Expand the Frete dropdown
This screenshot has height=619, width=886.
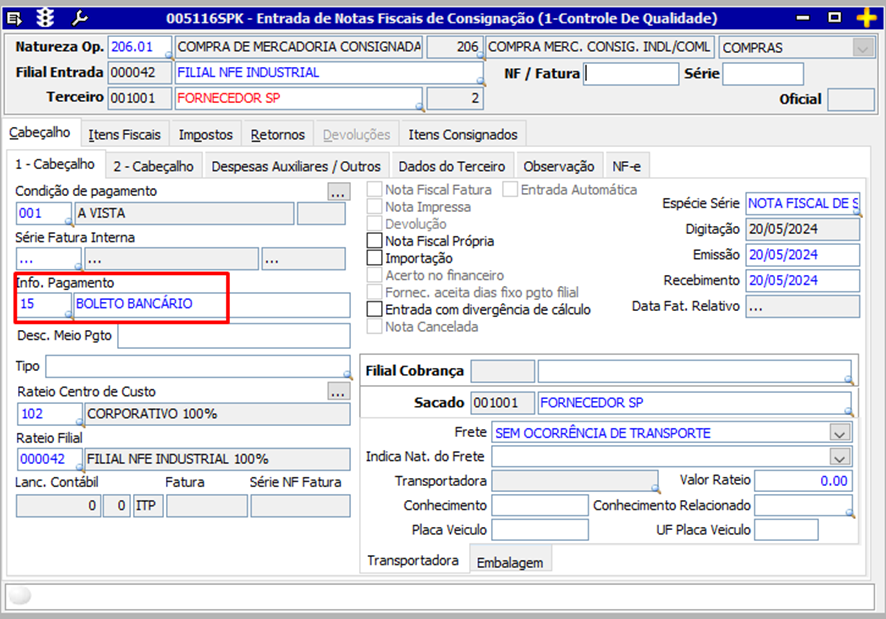pos(839,434)
